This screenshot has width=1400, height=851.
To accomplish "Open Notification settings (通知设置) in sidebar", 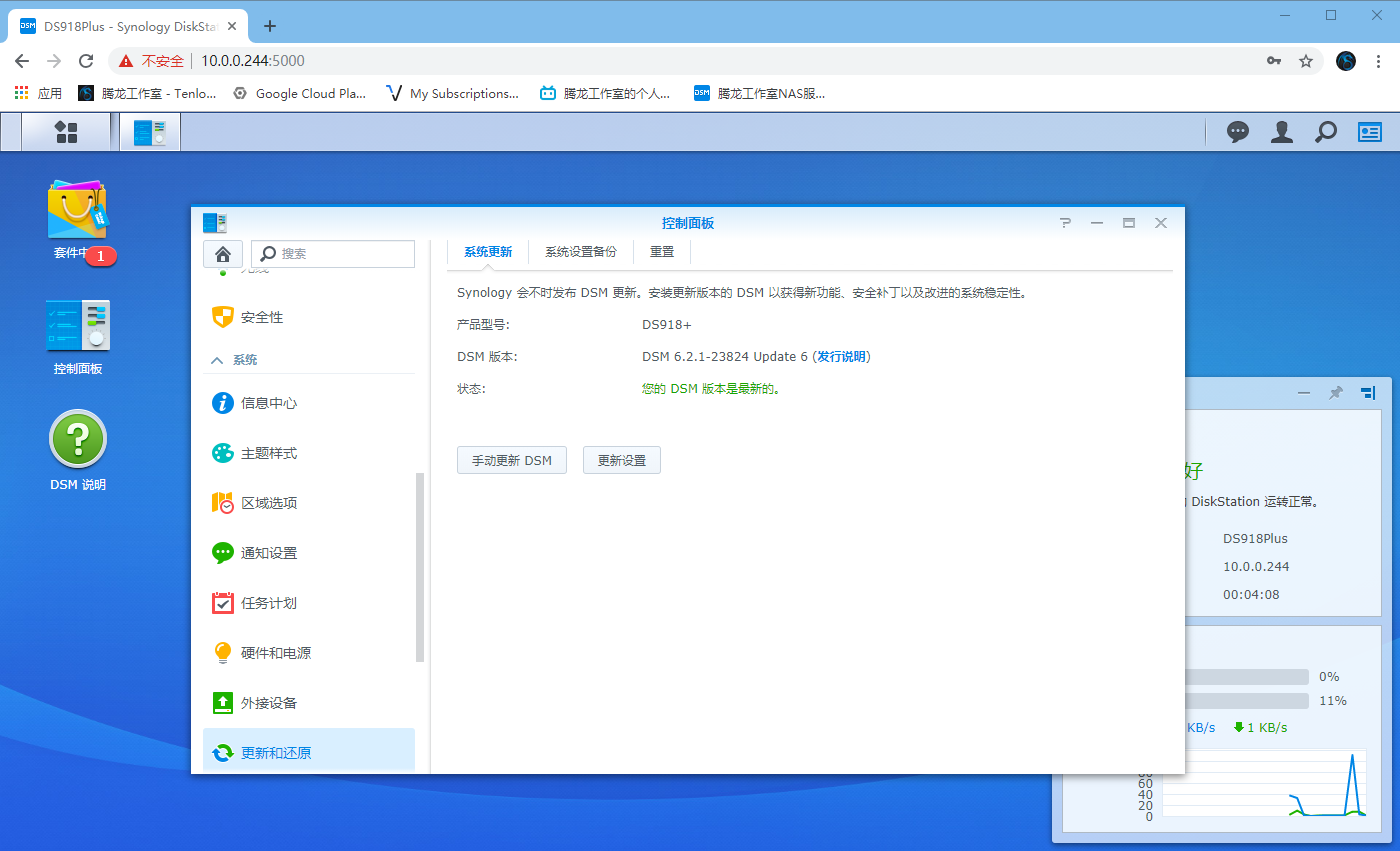I will point(309,553).
